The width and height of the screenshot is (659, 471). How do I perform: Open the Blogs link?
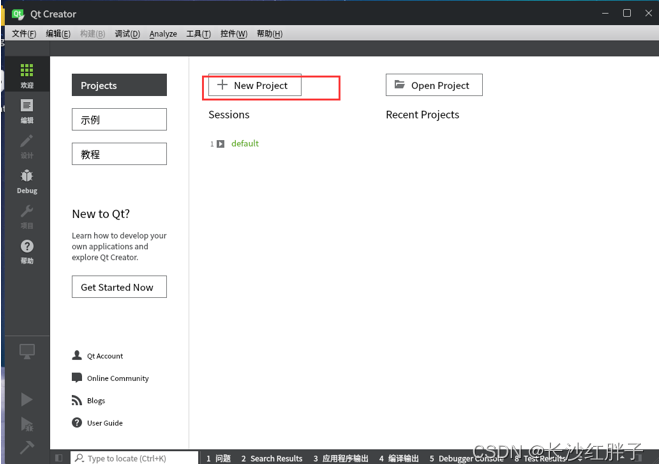96,400
